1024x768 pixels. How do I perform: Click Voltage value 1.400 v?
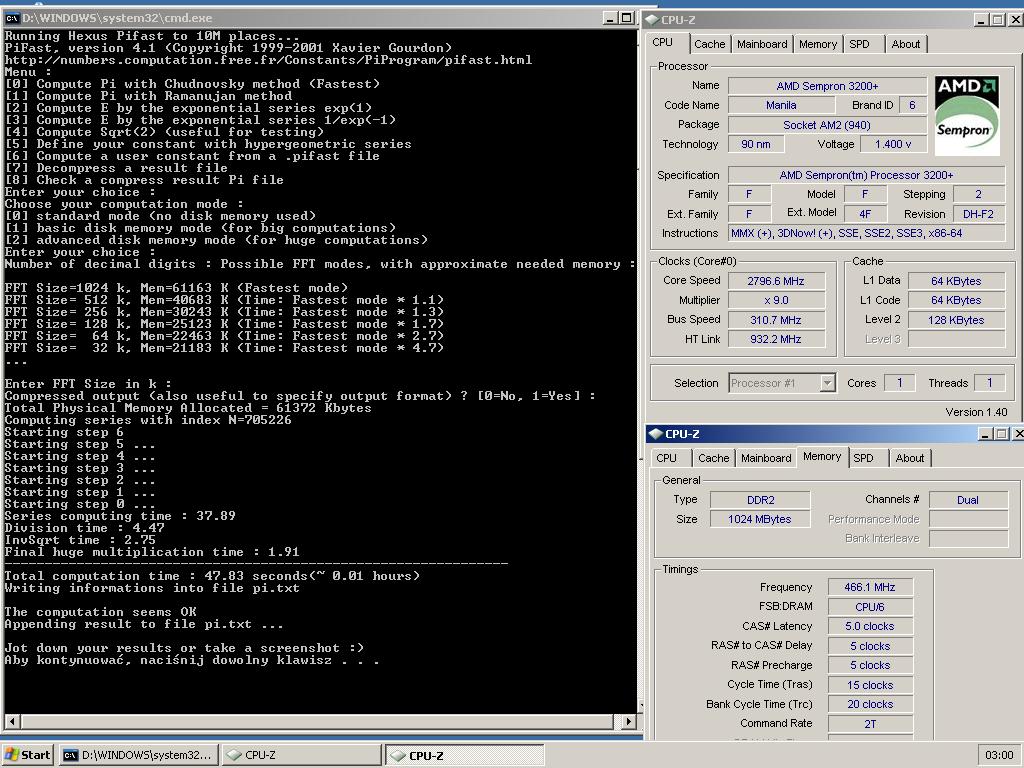coord(893,144)
